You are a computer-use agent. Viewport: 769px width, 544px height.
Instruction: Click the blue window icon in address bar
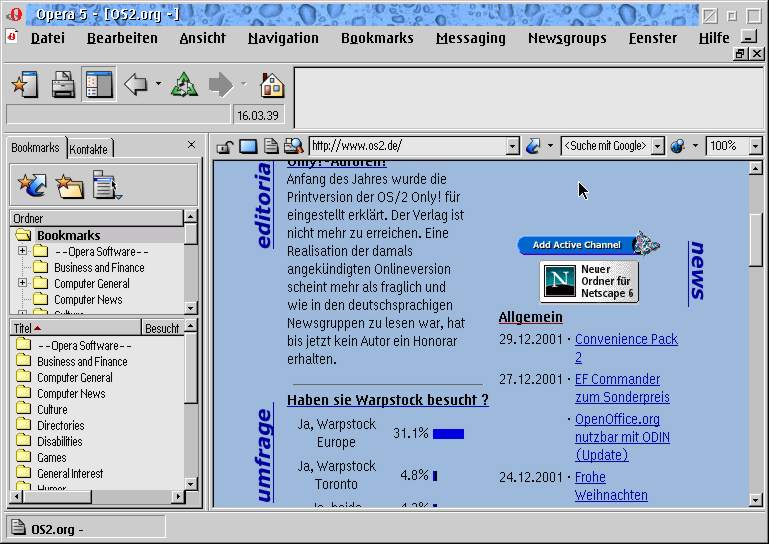248,147
